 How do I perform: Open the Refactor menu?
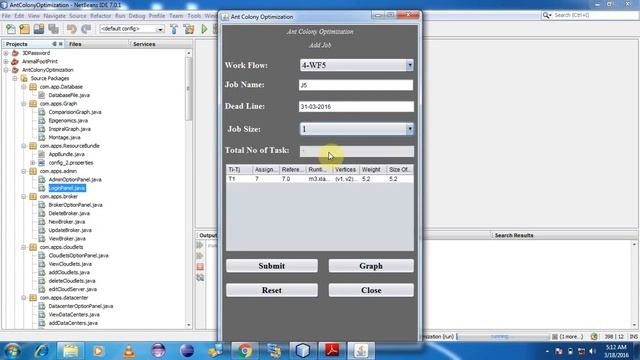pos(100,16)
